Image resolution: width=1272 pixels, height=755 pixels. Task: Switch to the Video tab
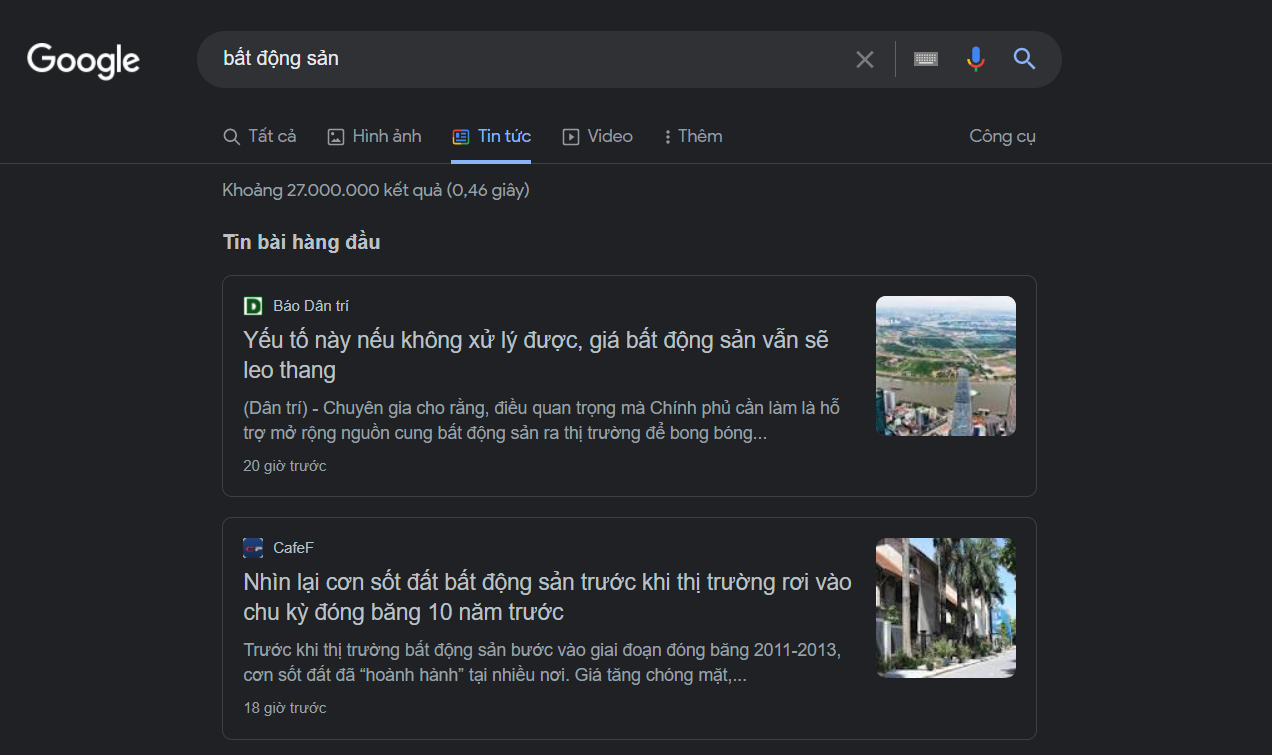pos(597,135)
